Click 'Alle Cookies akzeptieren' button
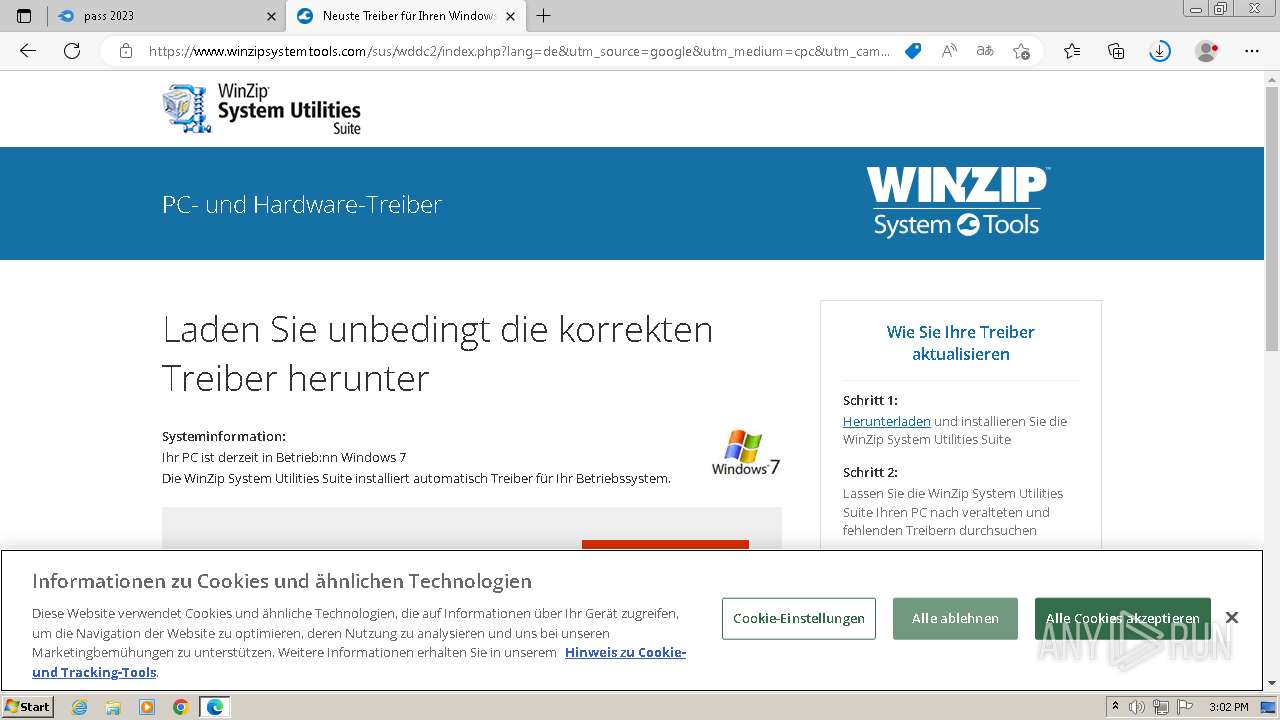The height and width of the screenshot is (720, 1280). click(x=1122, y=618)
